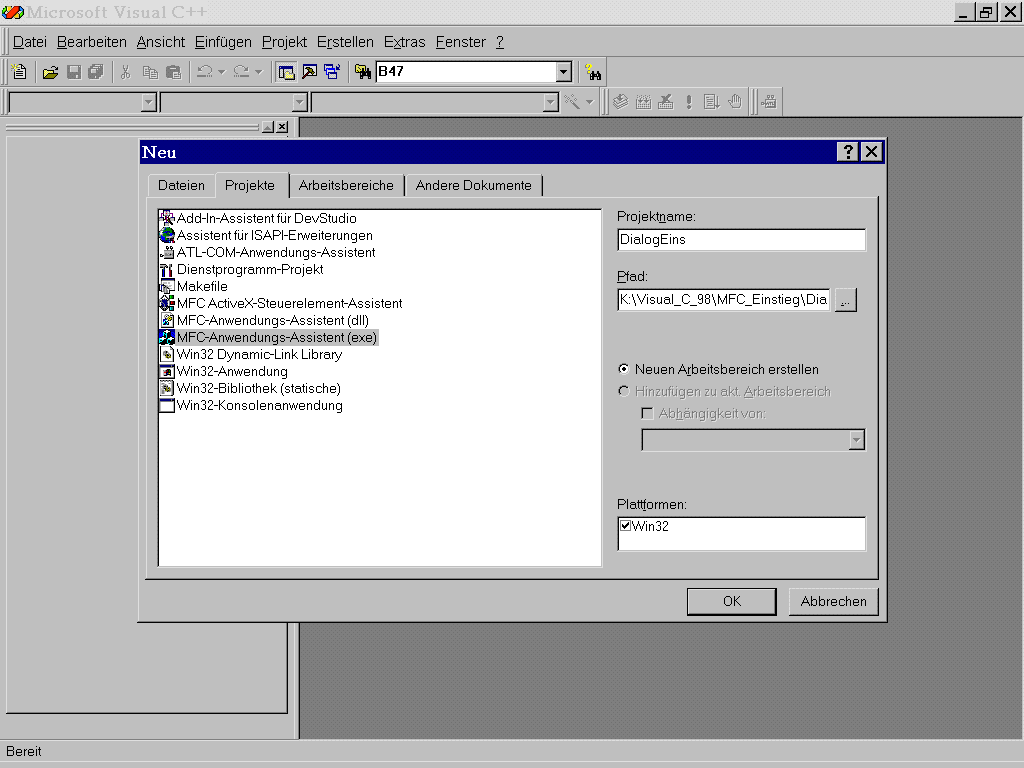The image size is (1024, 768).
Task: Select ATL-COM-Anwendungs-Assistent entry
Action: (x=276, y=252)
